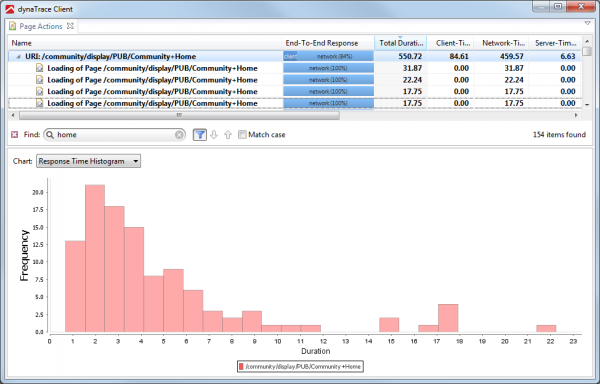Click the network (84%) response bar
The image size is (600, 384).
click(x=328, y=56)
